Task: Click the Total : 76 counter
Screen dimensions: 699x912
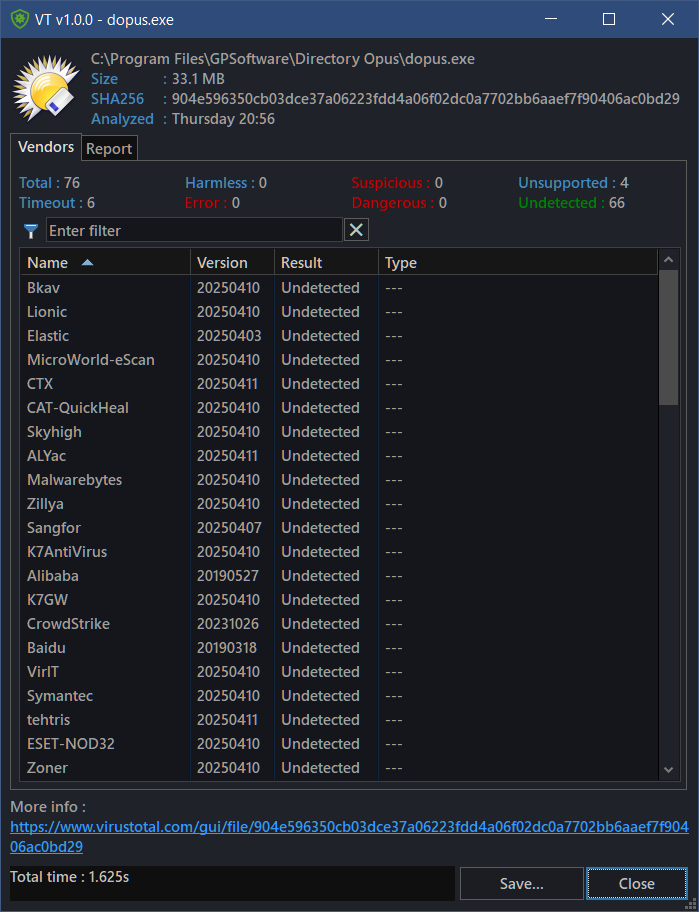Action: coord(49,183)
